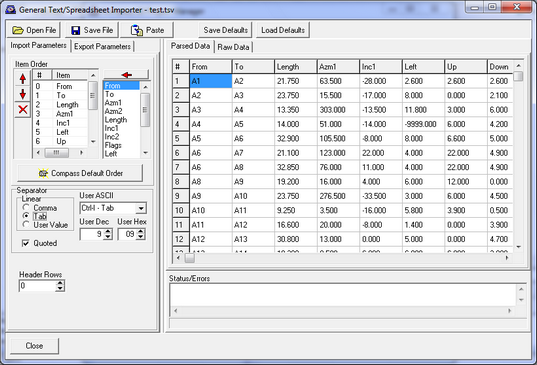Click the Status/Errors text area

(x=343, y=295)
